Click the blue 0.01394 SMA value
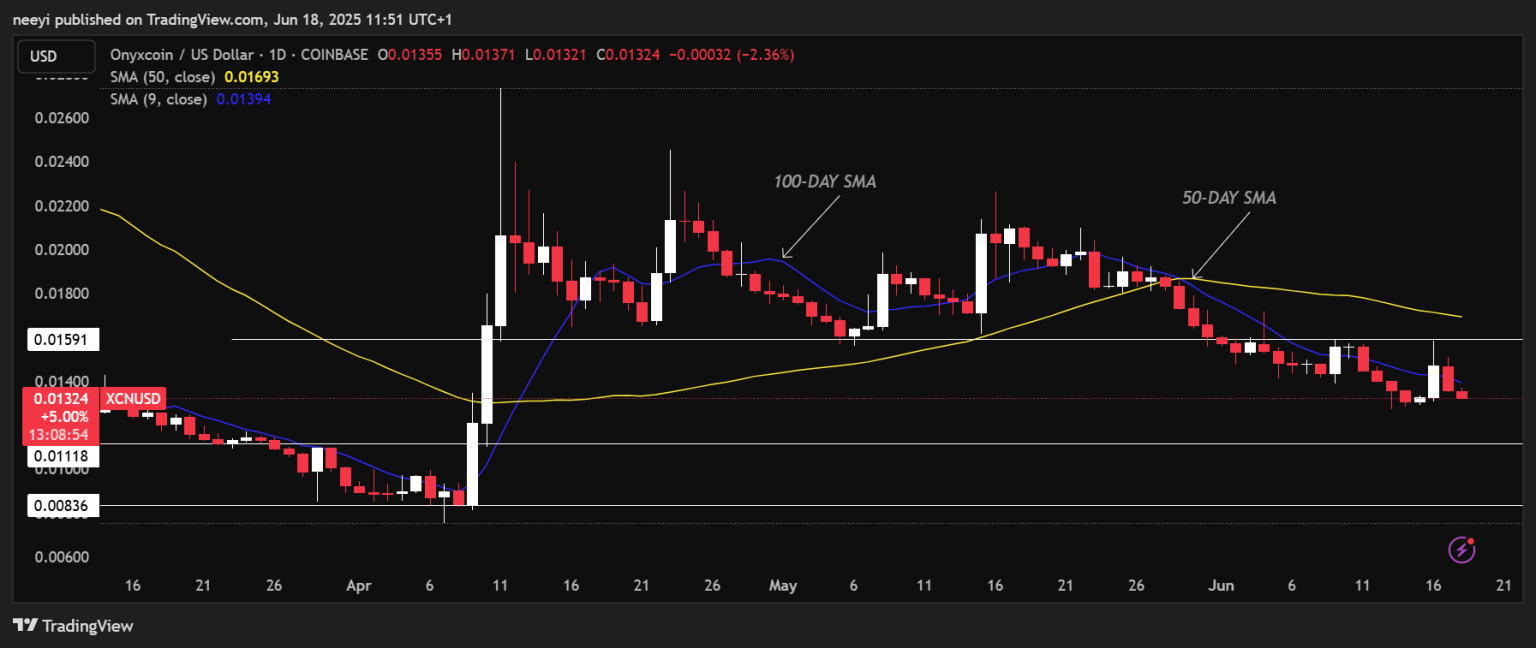The width and height of the screenshot is (1536, 648). pos(245,99)
